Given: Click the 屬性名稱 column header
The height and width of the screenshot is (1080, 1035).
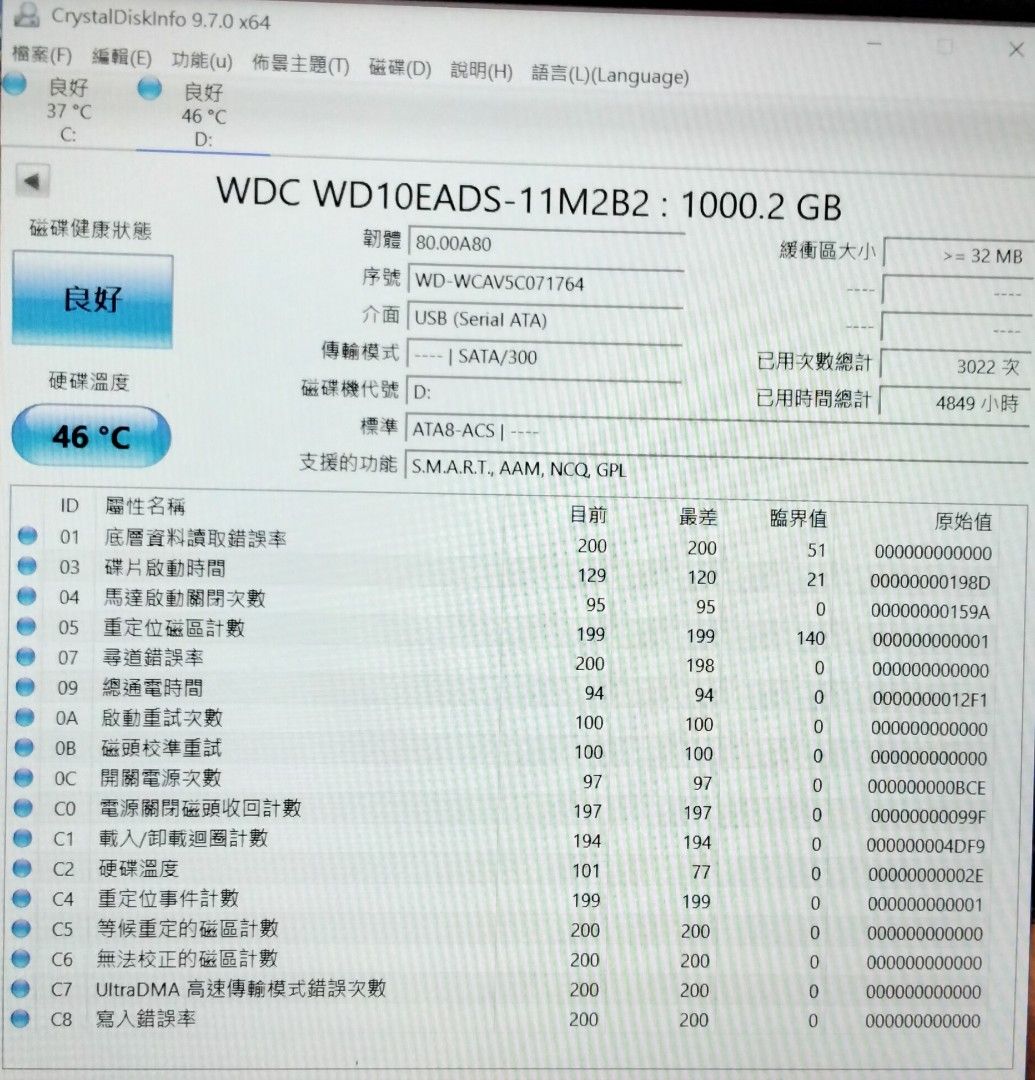Looking at the screenshot, I should coord(145,506).
